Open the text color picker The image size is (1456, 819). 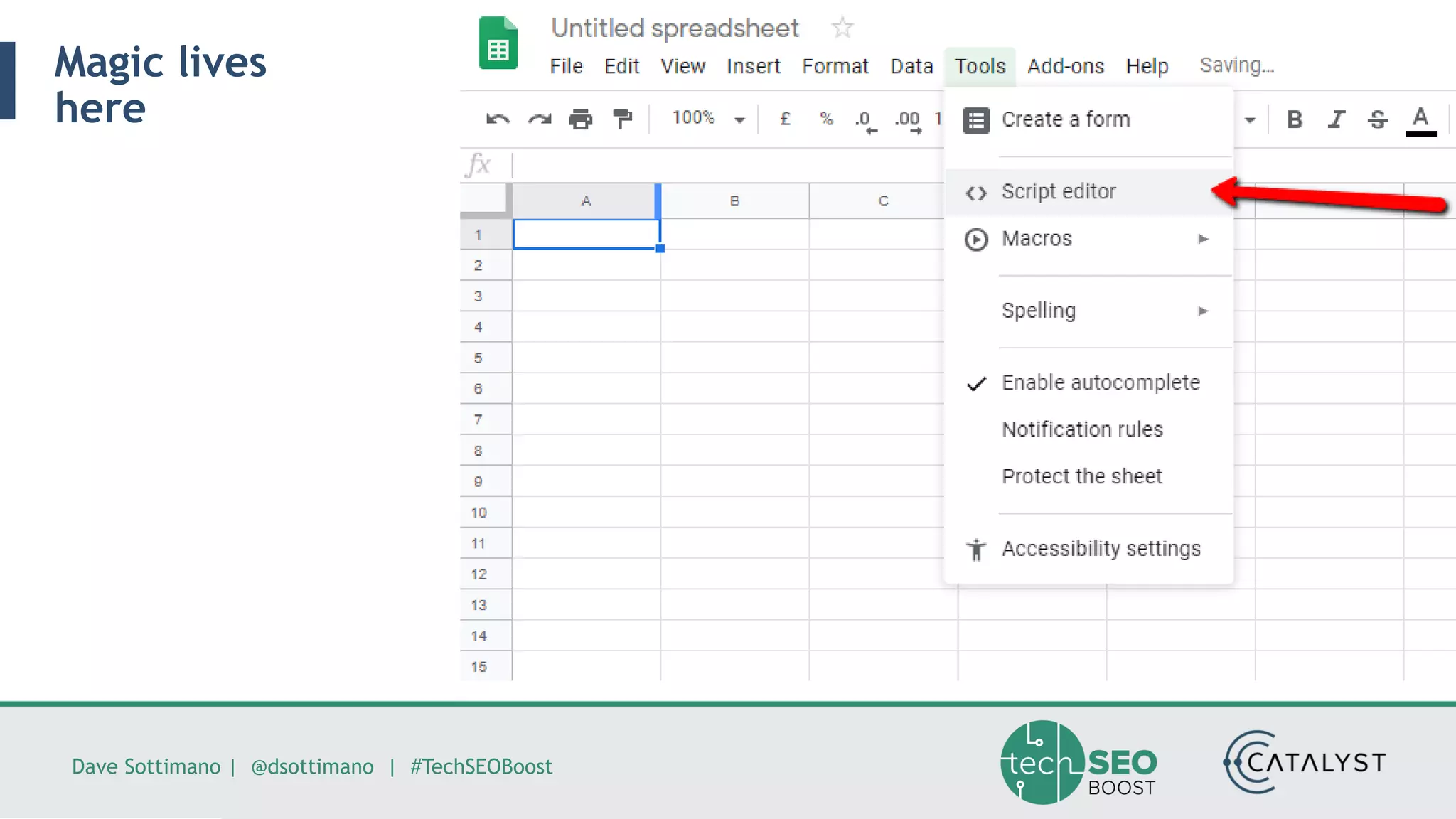pyautogui.click(x=1420, y=119)
